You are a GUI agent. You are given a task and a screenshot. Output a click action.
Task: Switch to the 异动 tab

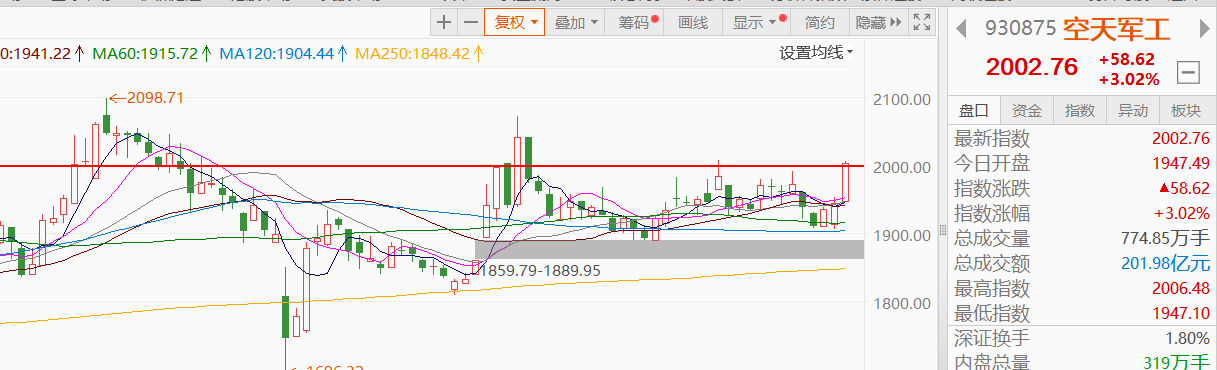1133,111
